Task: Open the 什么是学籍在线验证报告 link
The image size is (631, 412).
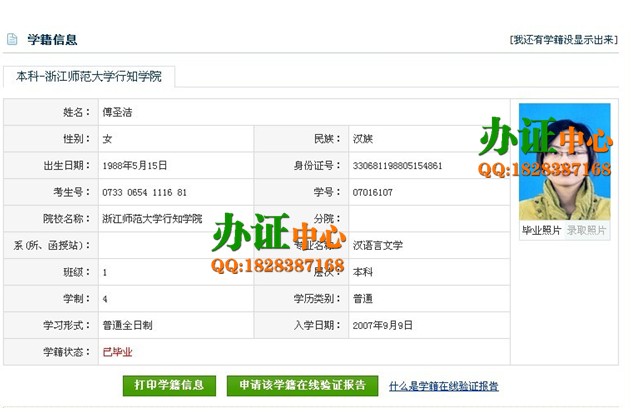Action: [443, 386]
